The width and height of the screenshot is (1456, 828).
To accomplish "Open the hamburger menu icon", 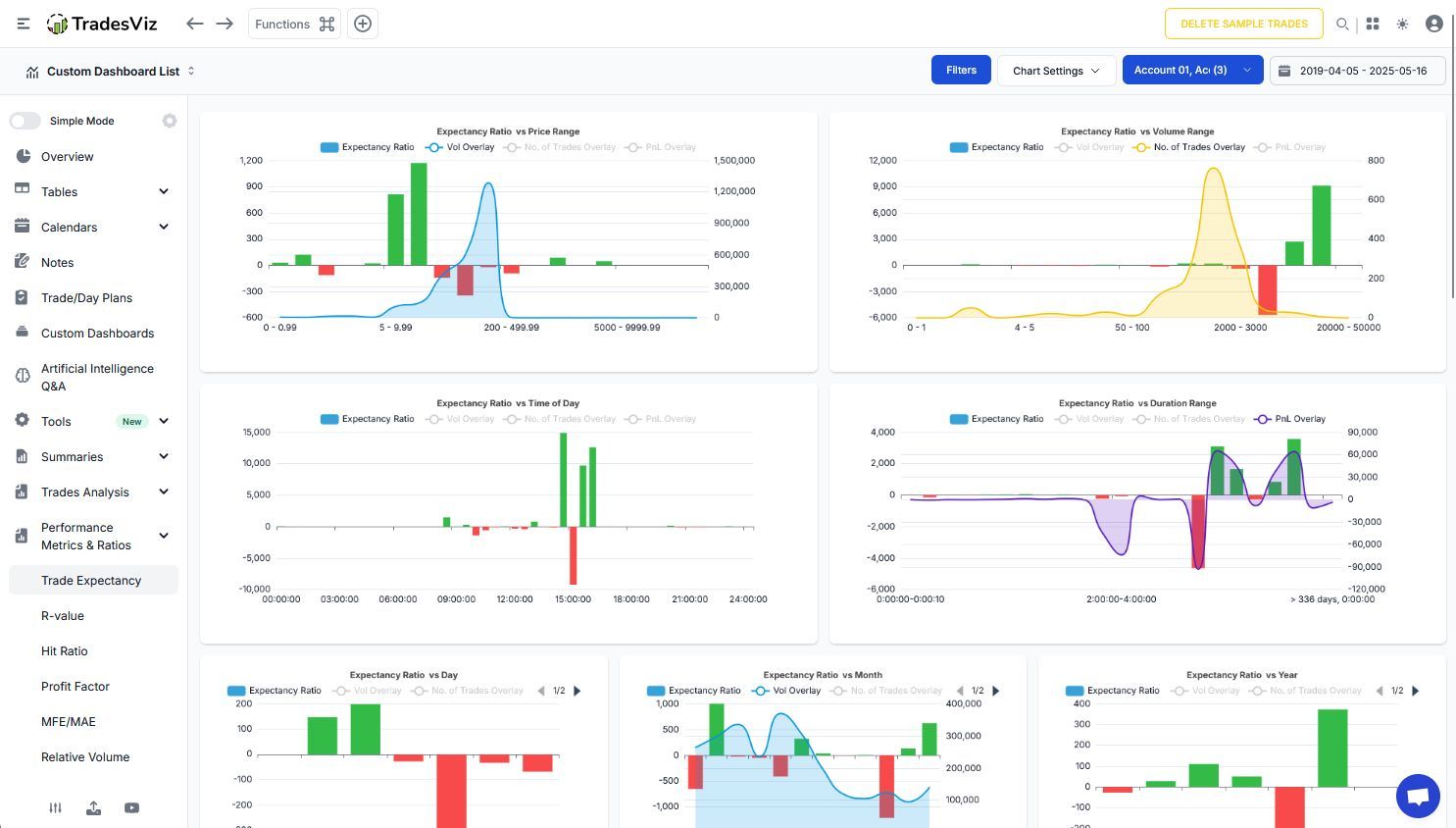I will [x=24, y=24].
